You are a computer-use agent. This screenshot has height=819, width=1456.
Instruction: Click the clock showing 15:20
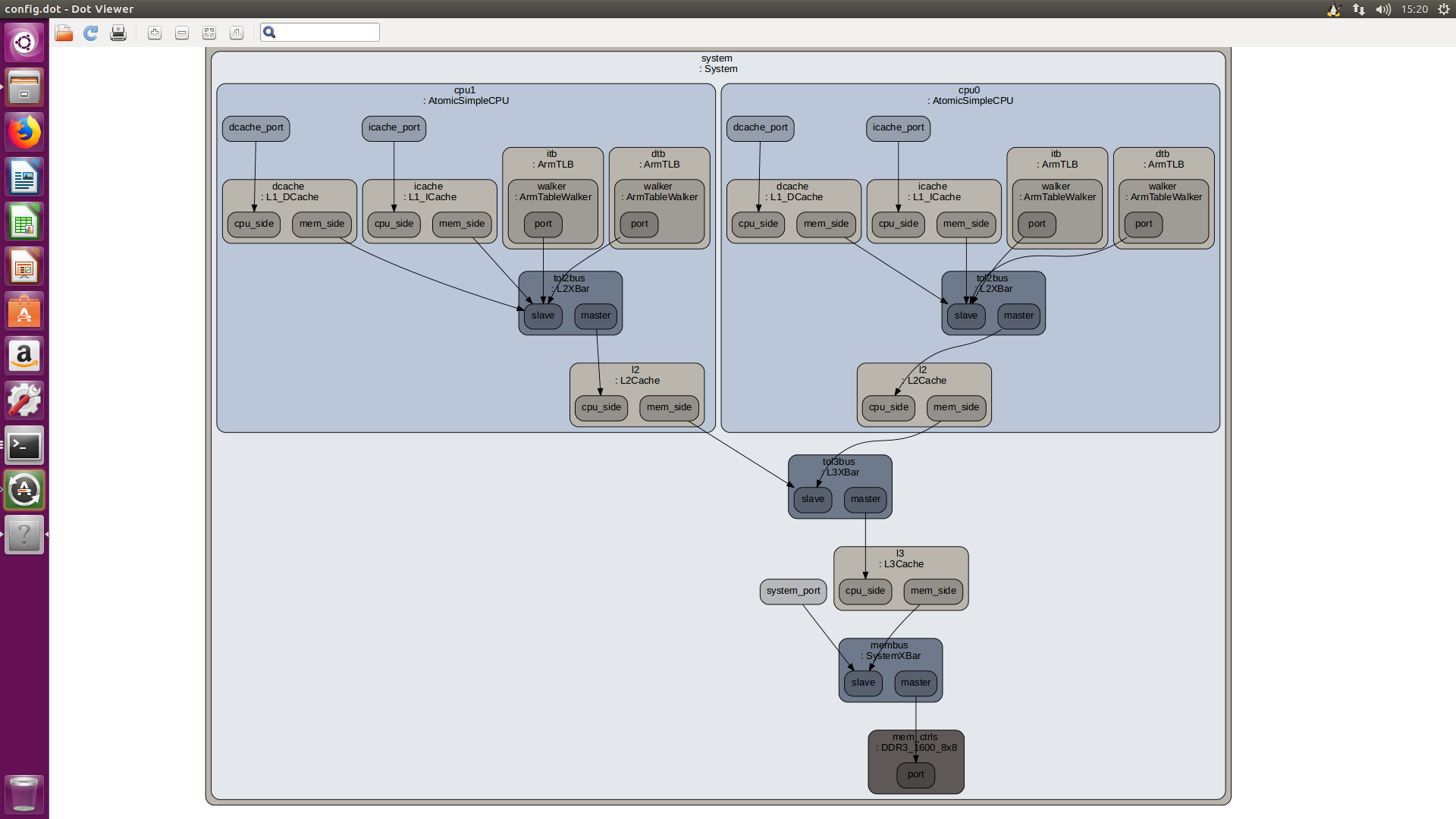[1414, 9]
